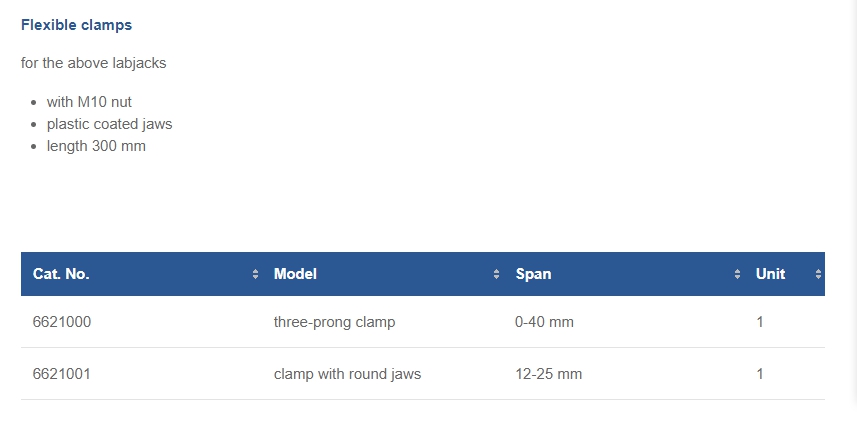
Task: Click sort arrows next to Unit
Action: pyautogui.click(x=818, y=274)
